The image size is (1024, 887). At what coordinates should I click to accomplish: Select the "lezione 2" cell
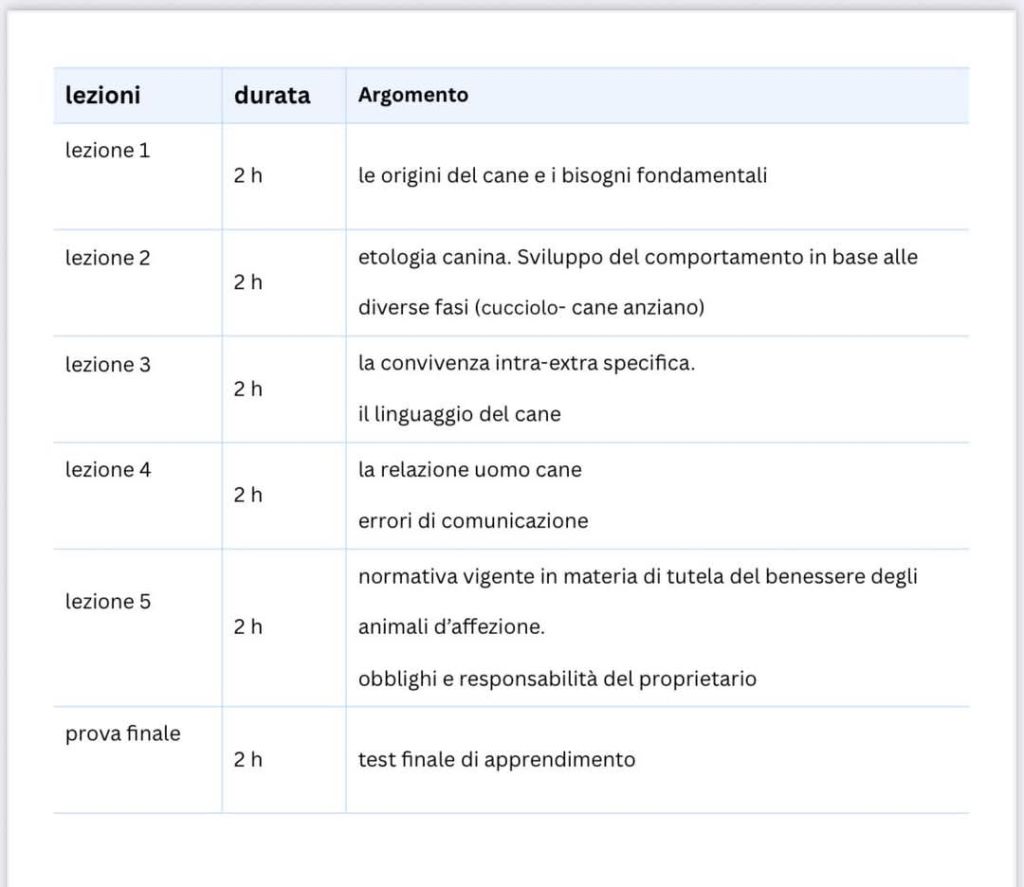tap(107, 258)
